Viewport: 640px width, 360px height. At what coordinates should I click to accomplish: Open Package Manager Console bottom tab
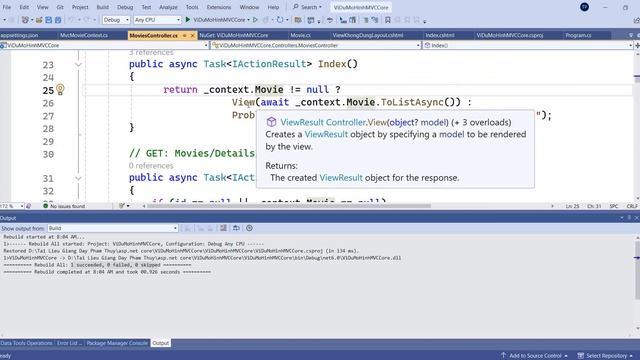coord(117,343)
